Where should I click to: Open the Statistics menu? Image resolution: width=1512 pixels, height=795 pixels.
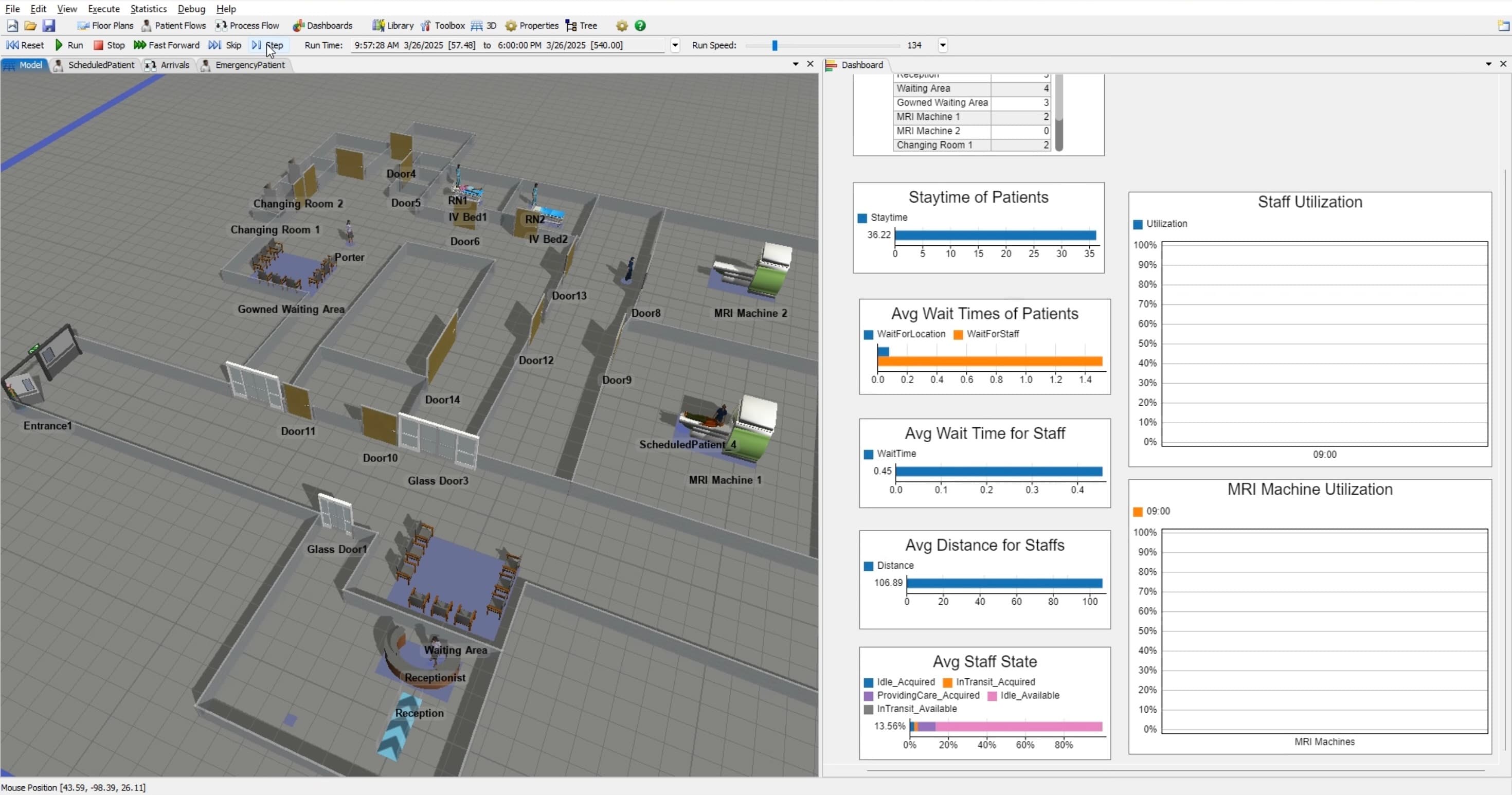click(x=148, y=9)
